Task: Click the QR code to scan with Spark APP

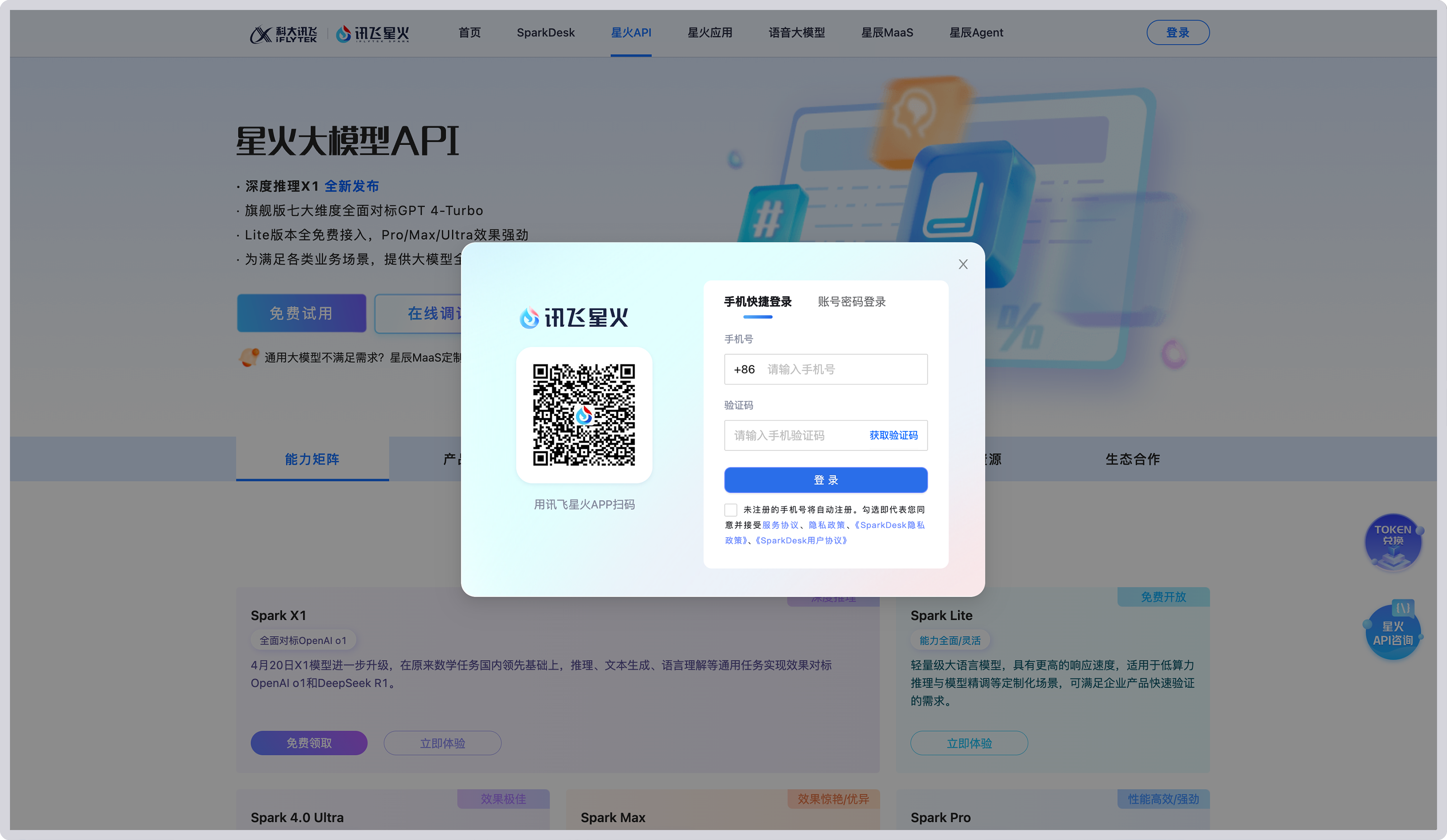Action: 583,415
